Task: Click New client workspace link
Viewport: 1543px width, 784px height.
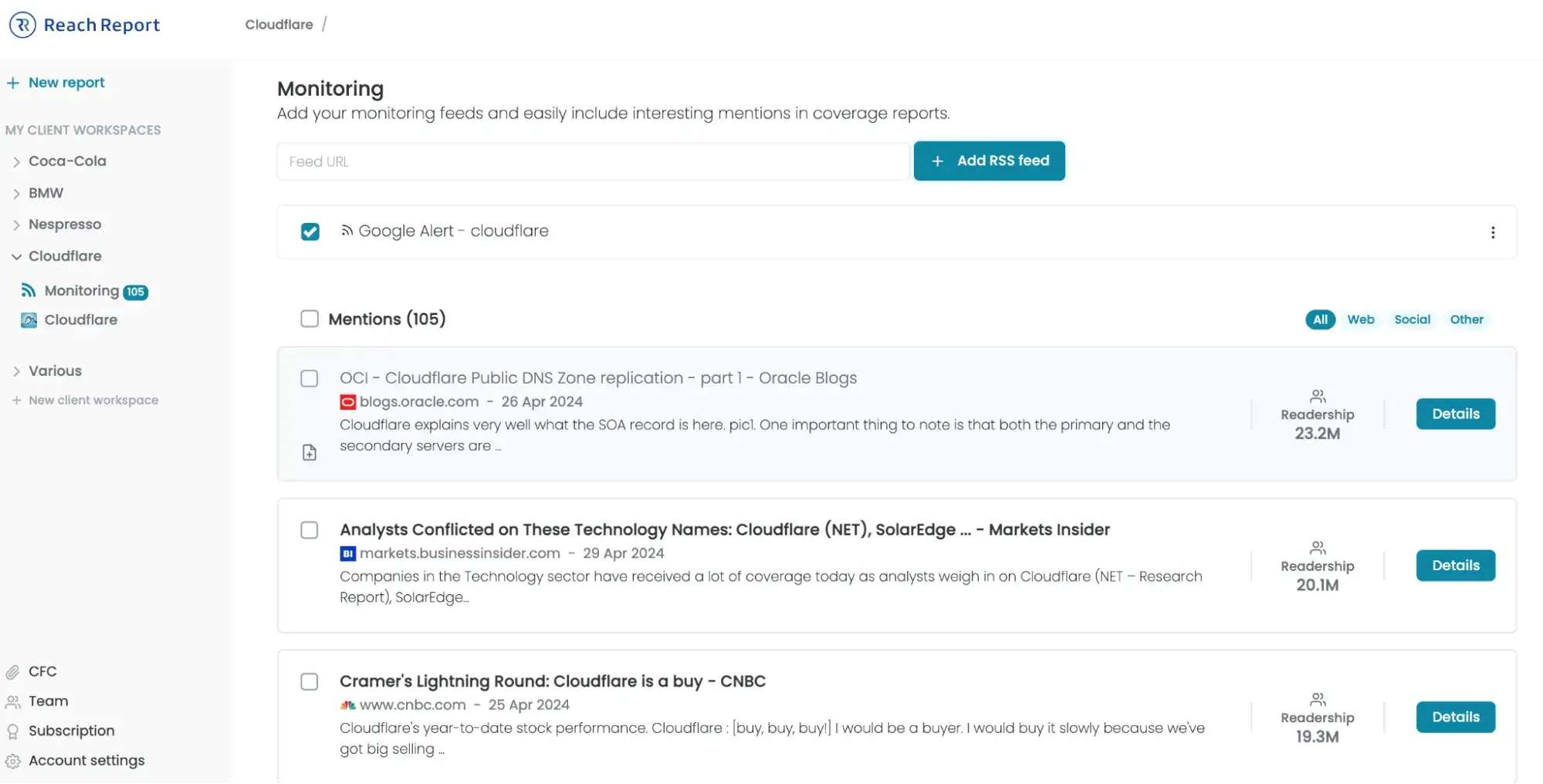Action: [93, 400]
